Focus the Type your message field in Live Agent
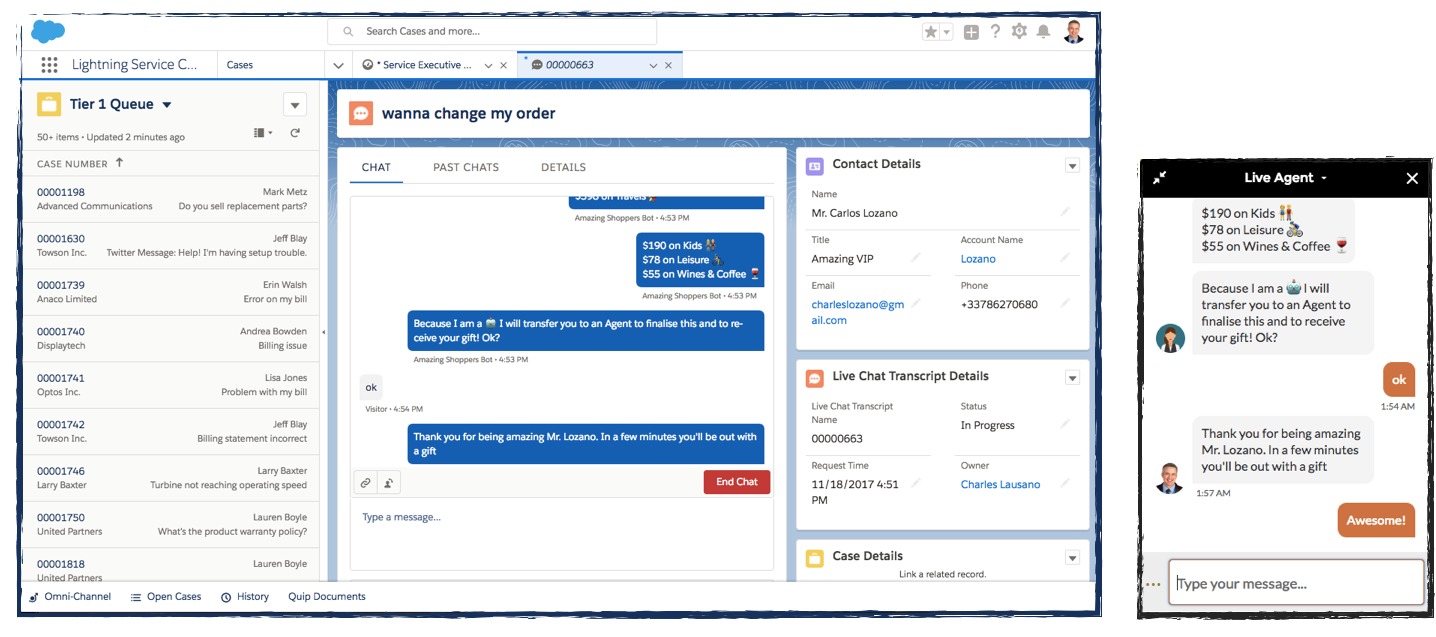1436x637 pixels. (x=1296, y=582)
